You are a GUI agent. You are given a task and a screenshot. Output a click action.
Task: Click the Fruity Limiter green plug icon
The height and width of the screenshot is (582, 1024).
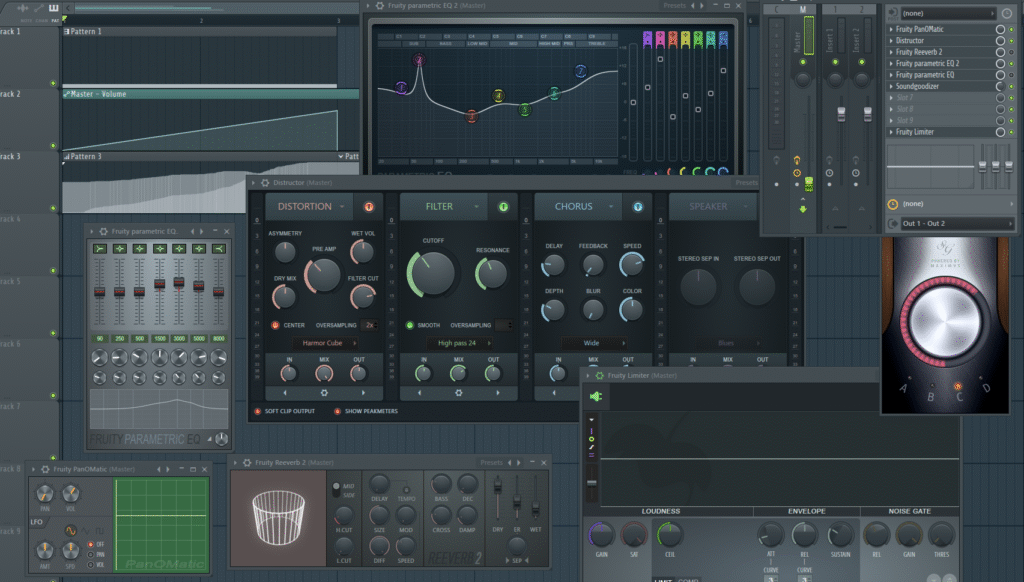pyautogui.click(x=596, y=397)
